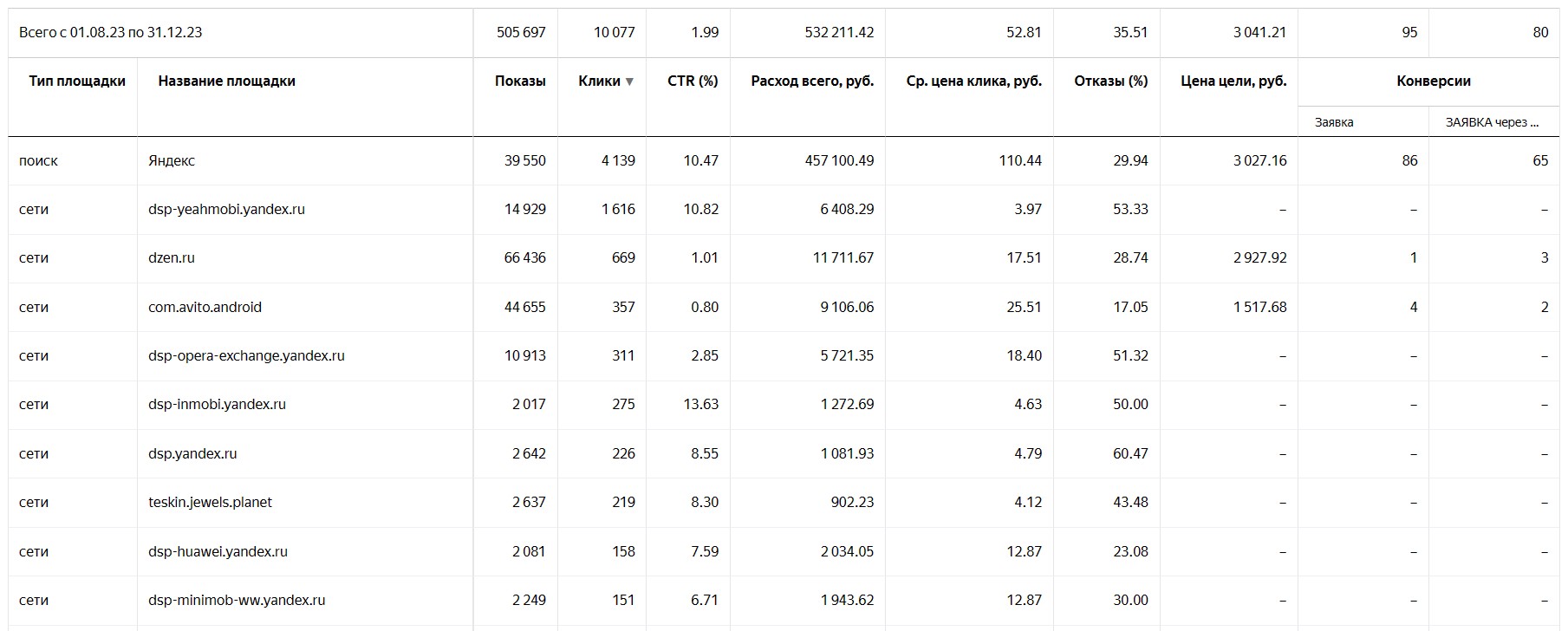The width and height of the screenshot is (1568, 631).
Task: Click the com.avito.android platform name
Action: [x=205, y=307]
